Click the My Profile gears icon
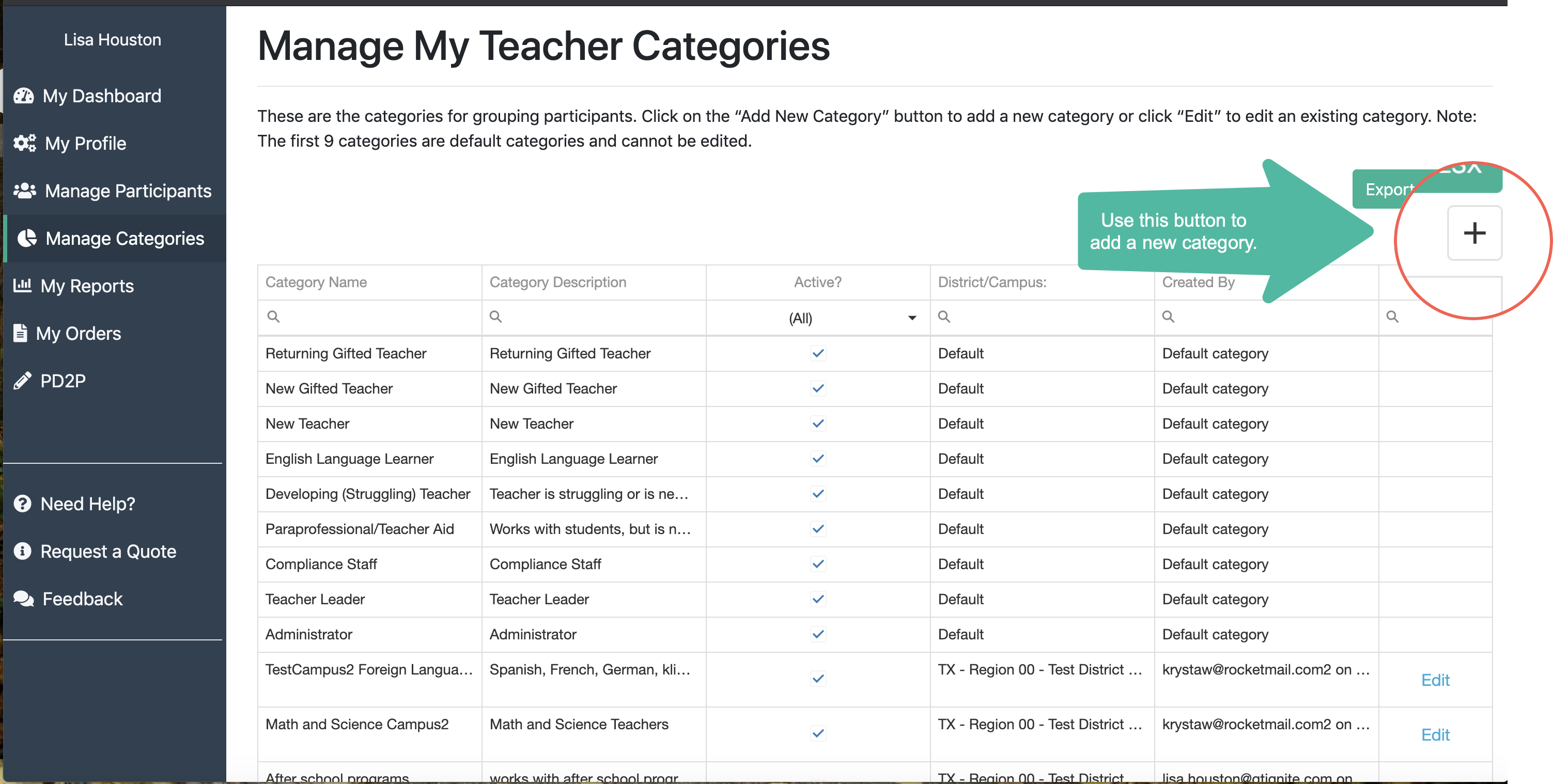This screenshot has width=1553, height=784. [x=25, y=144]
